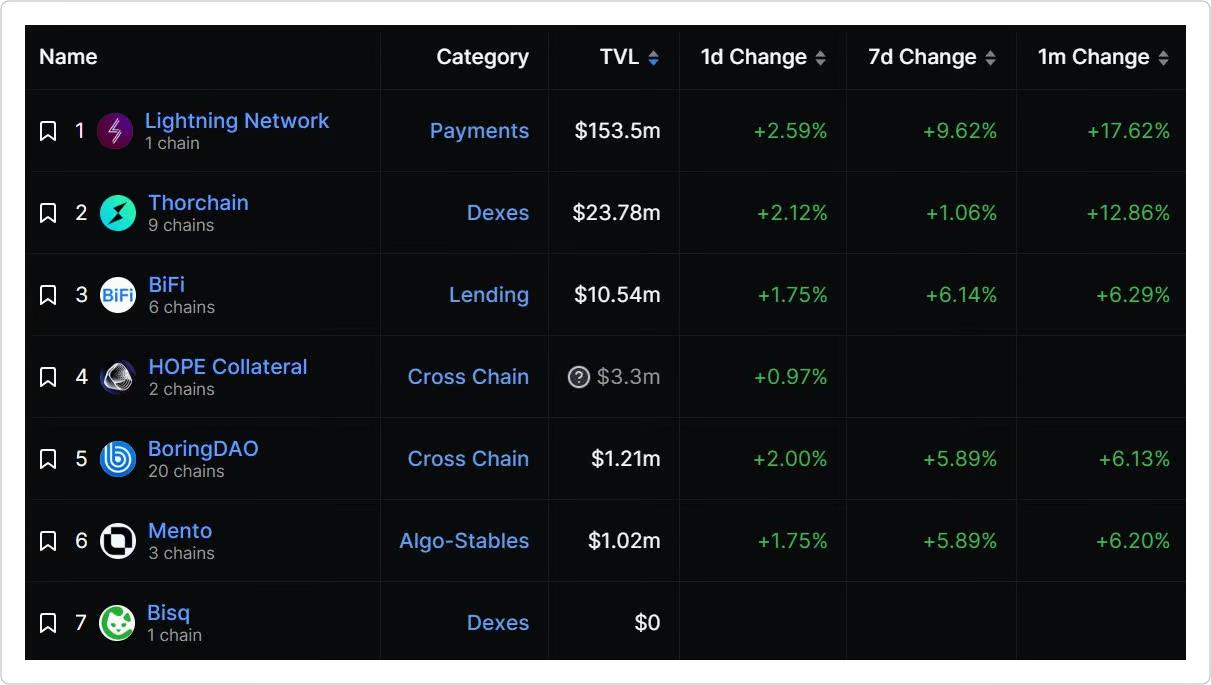Click the Mento logo icon

coord(118,541)
